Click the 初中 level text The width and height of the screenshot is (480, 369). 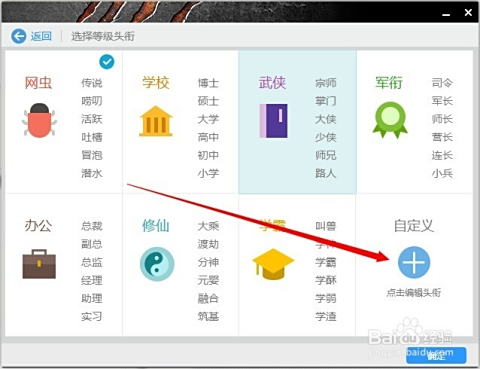[x=208, y=155]
